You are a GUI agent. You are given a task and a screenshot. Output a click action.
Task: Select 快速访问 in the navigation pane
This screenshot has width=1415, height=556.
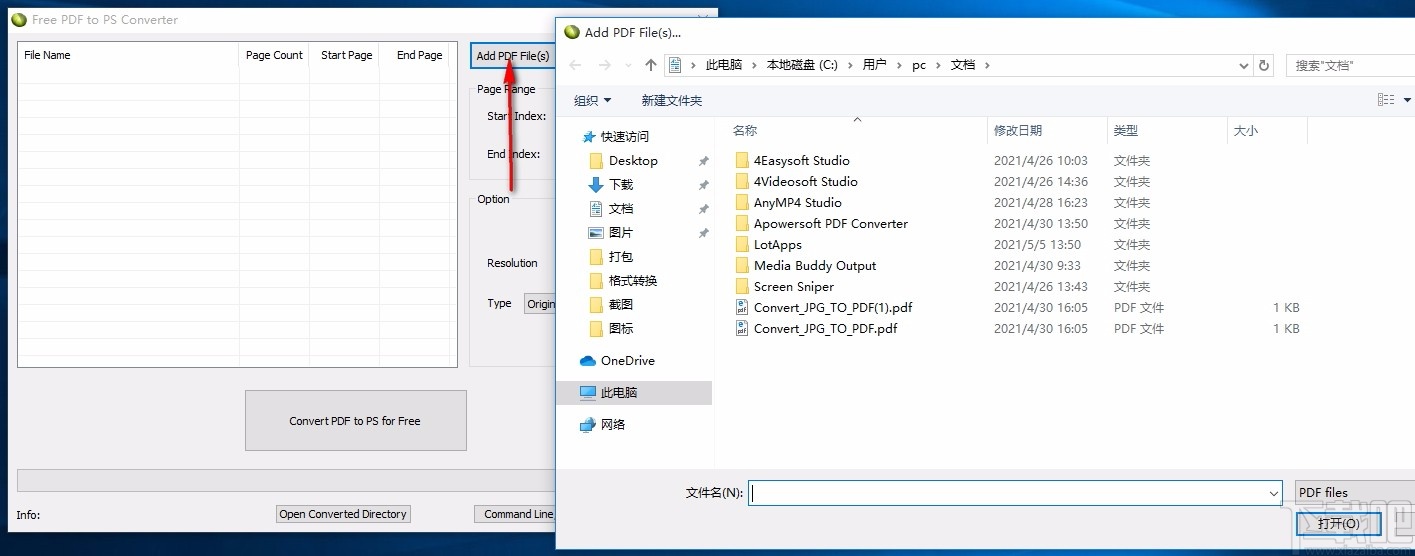624,136
